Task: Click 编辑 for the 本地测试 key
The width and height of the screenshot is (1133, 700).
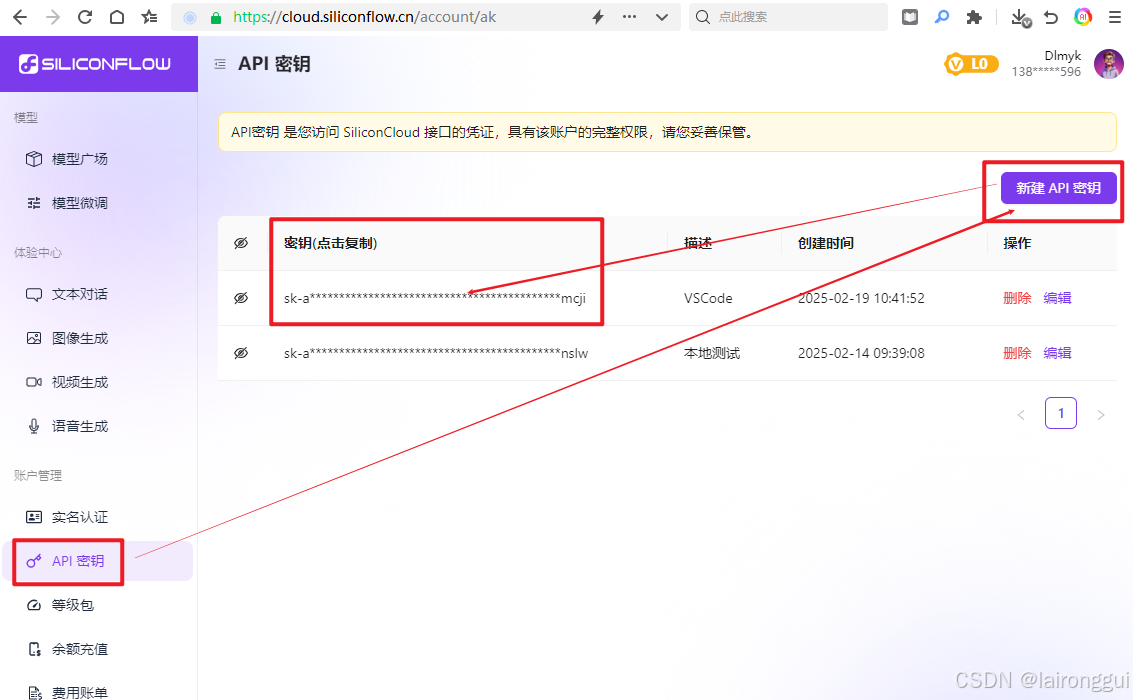Action: pos(1057,353)
